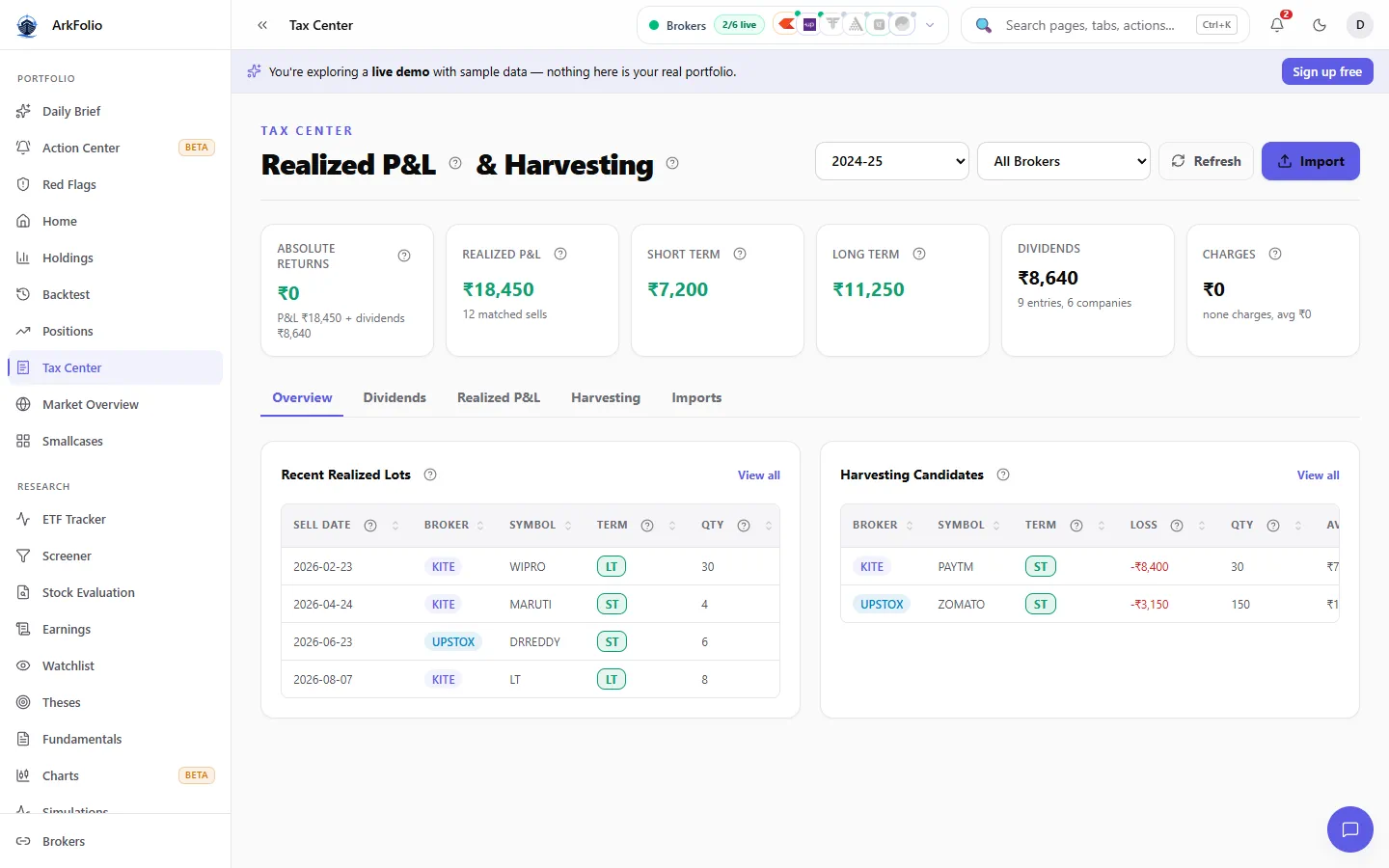Open the Backtest page

(116, 294)
